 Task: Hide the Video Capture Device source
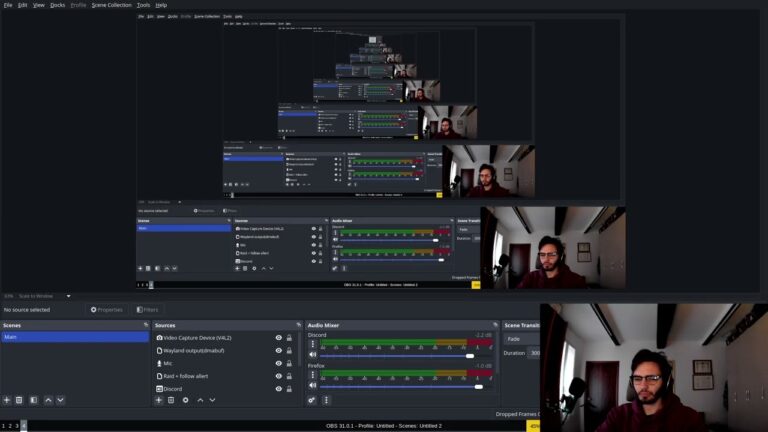click(x=279, y=338)
